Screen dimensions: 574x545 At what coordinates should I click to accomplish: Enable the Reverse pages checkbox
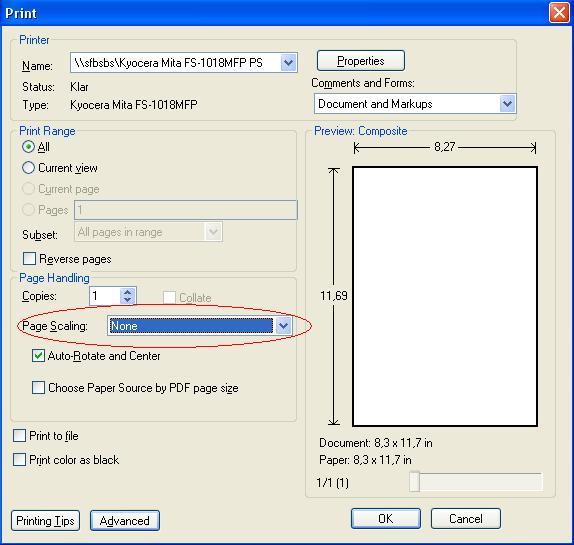pos(29,258)
